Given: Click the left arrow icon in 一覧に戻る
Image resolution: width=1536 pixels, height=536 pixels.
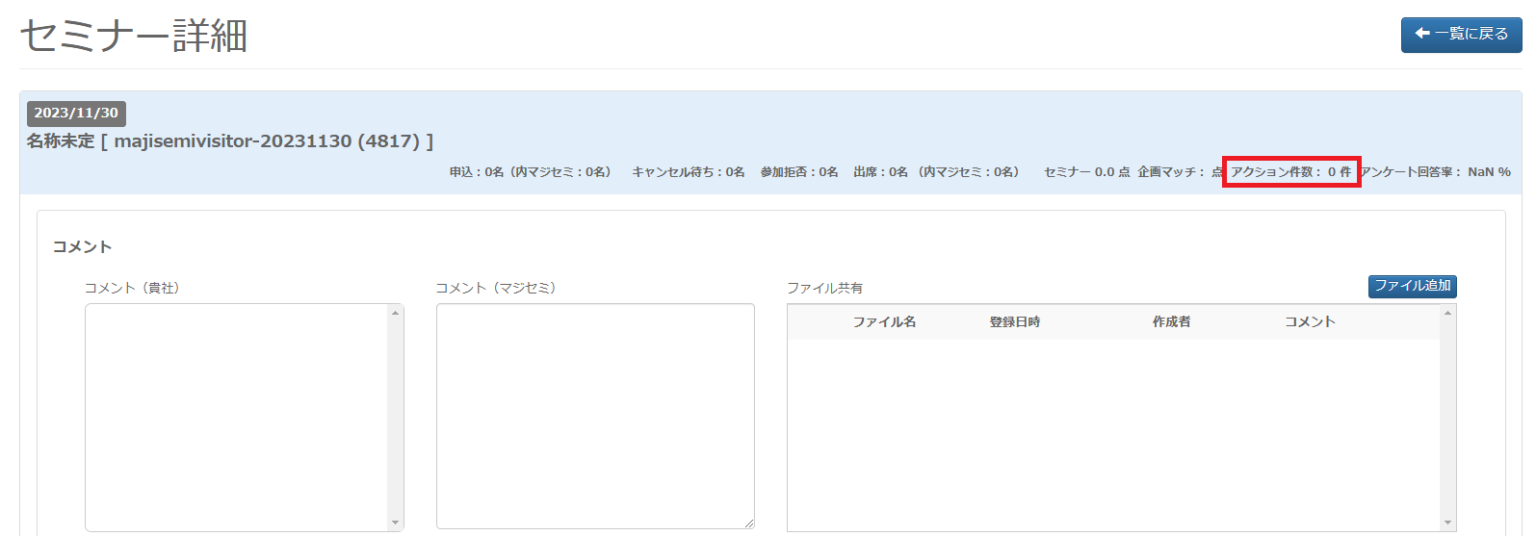Looking at the screenshot, I should (x=1422, y=34).
